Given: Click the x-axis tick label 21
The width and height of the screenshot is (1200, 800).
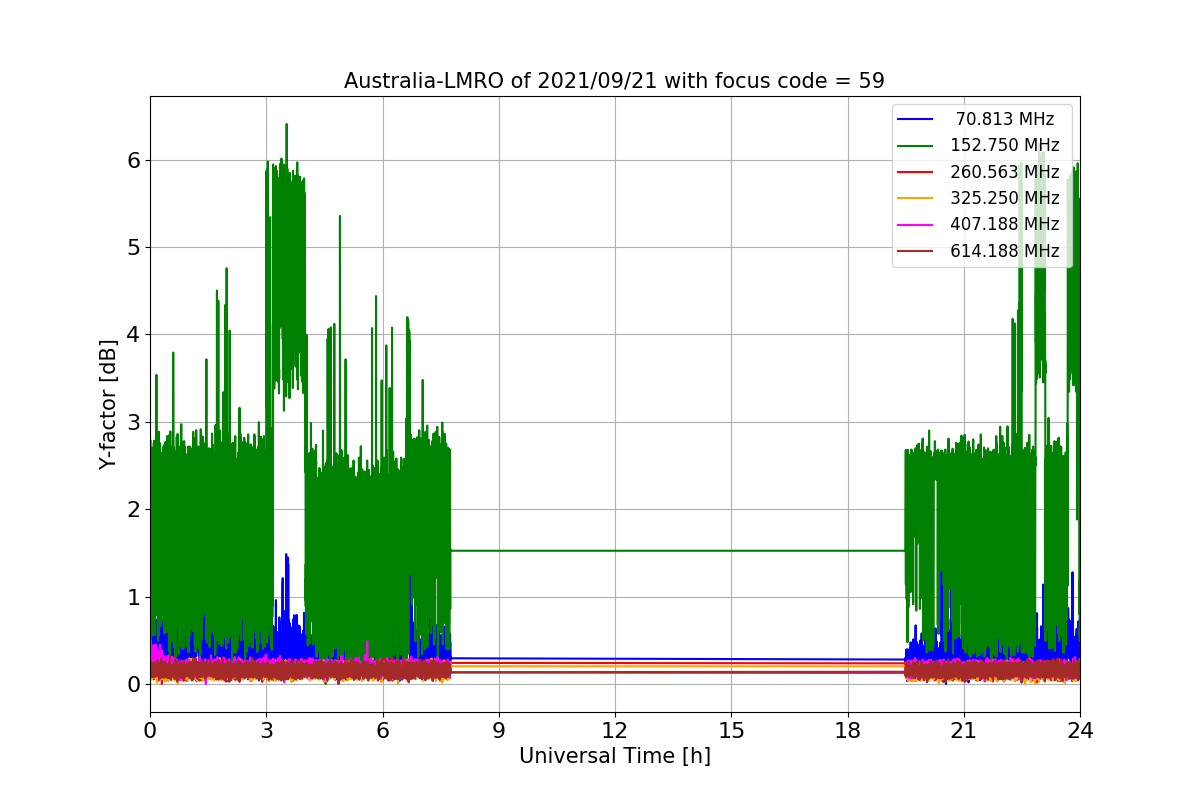Looking at the screenshot, I should pyautogui.click(x=964, y=731).
